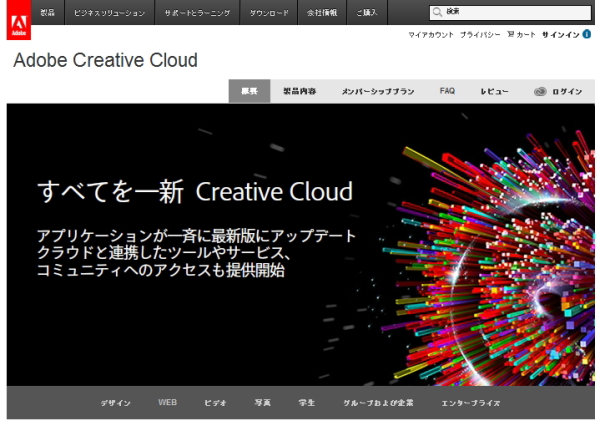
Task: Click the shopping cart icon
Action: click(x=511, y=34)
